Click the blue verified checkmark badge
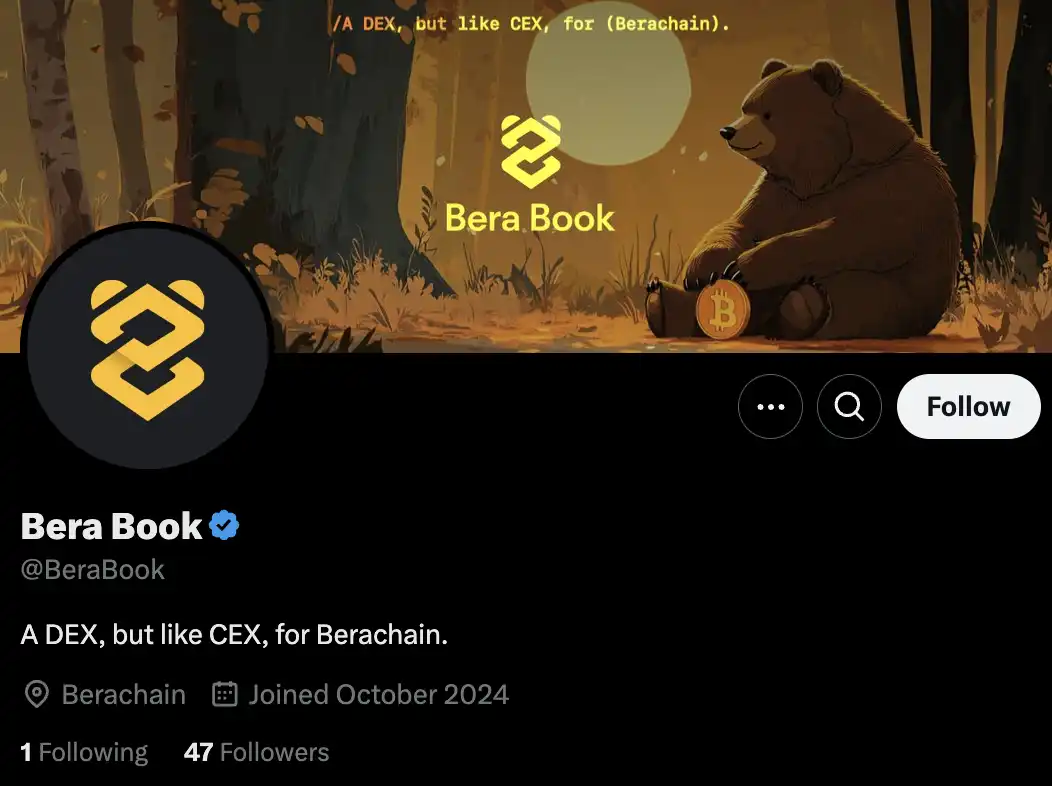This screenshot has width=1052, height=786. tap(224, 525)
